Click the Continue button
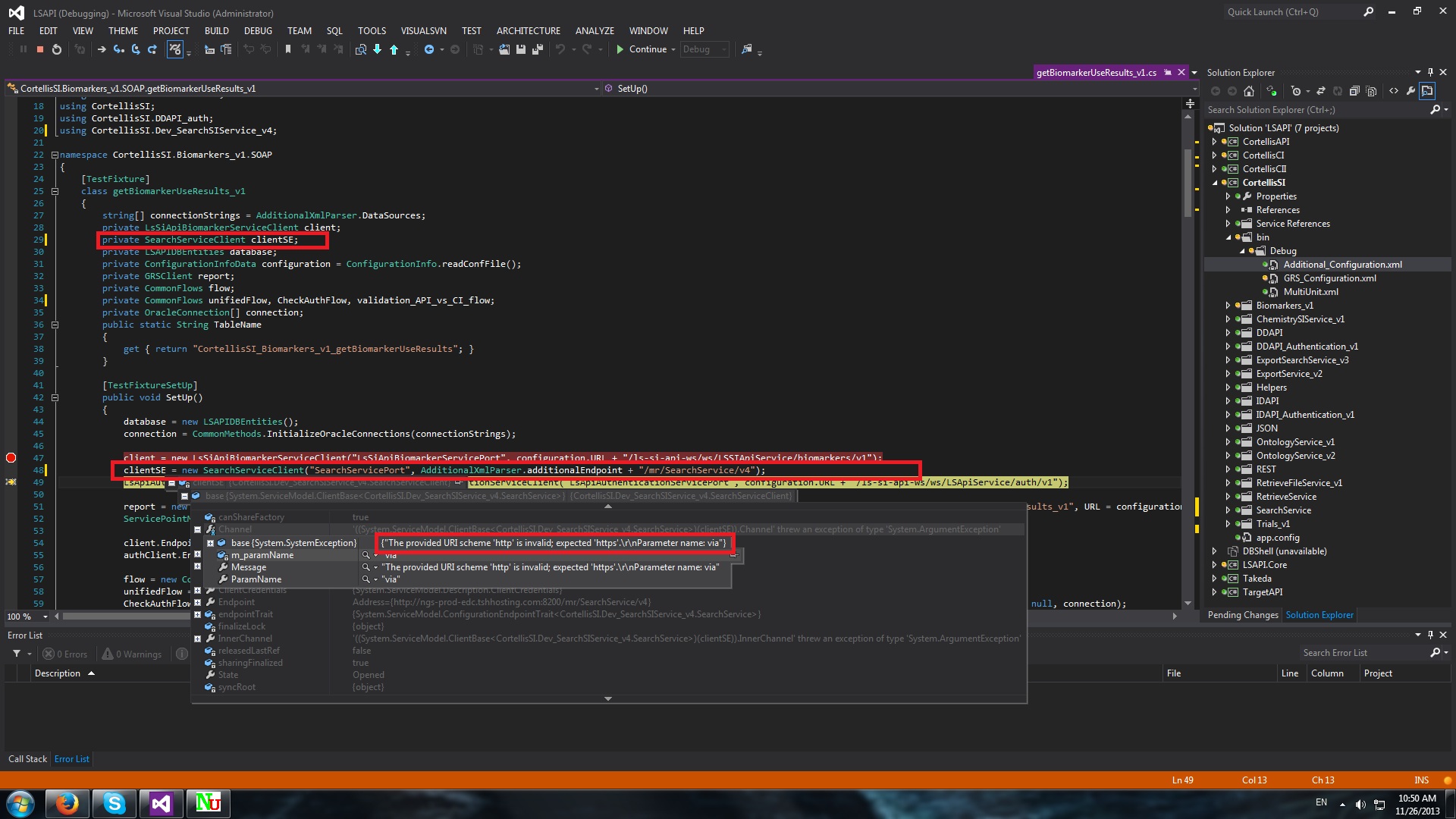 click(642, 49)
